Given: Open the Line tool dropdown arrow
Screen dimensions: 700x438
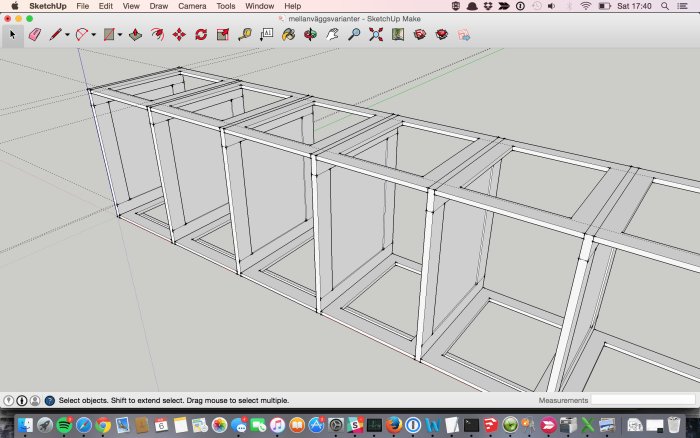Looking at the screenshot, I should (x=67, y=35).
